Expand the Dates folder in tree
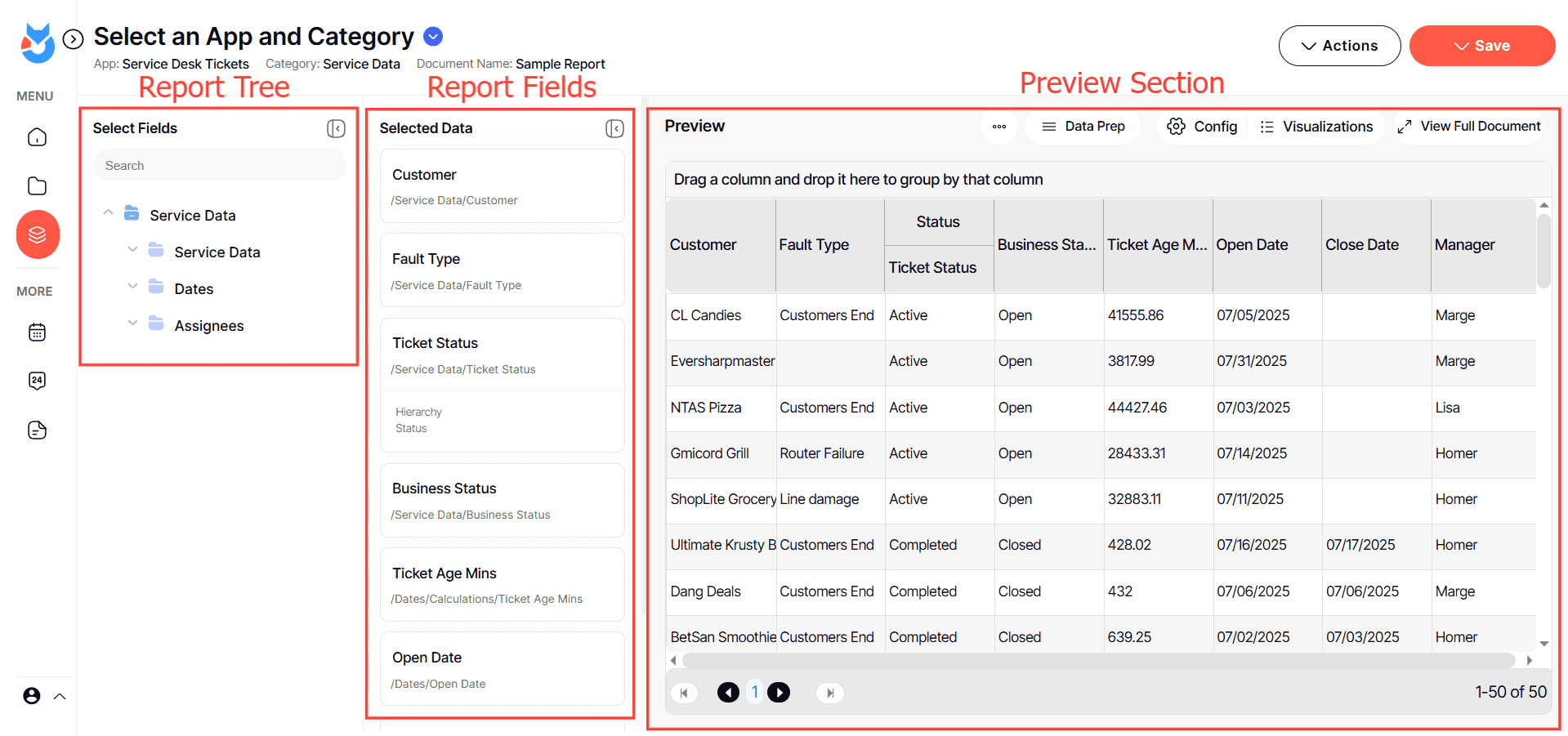The width and height of the screenshot is (1568, 736). [x=132, y=288]
